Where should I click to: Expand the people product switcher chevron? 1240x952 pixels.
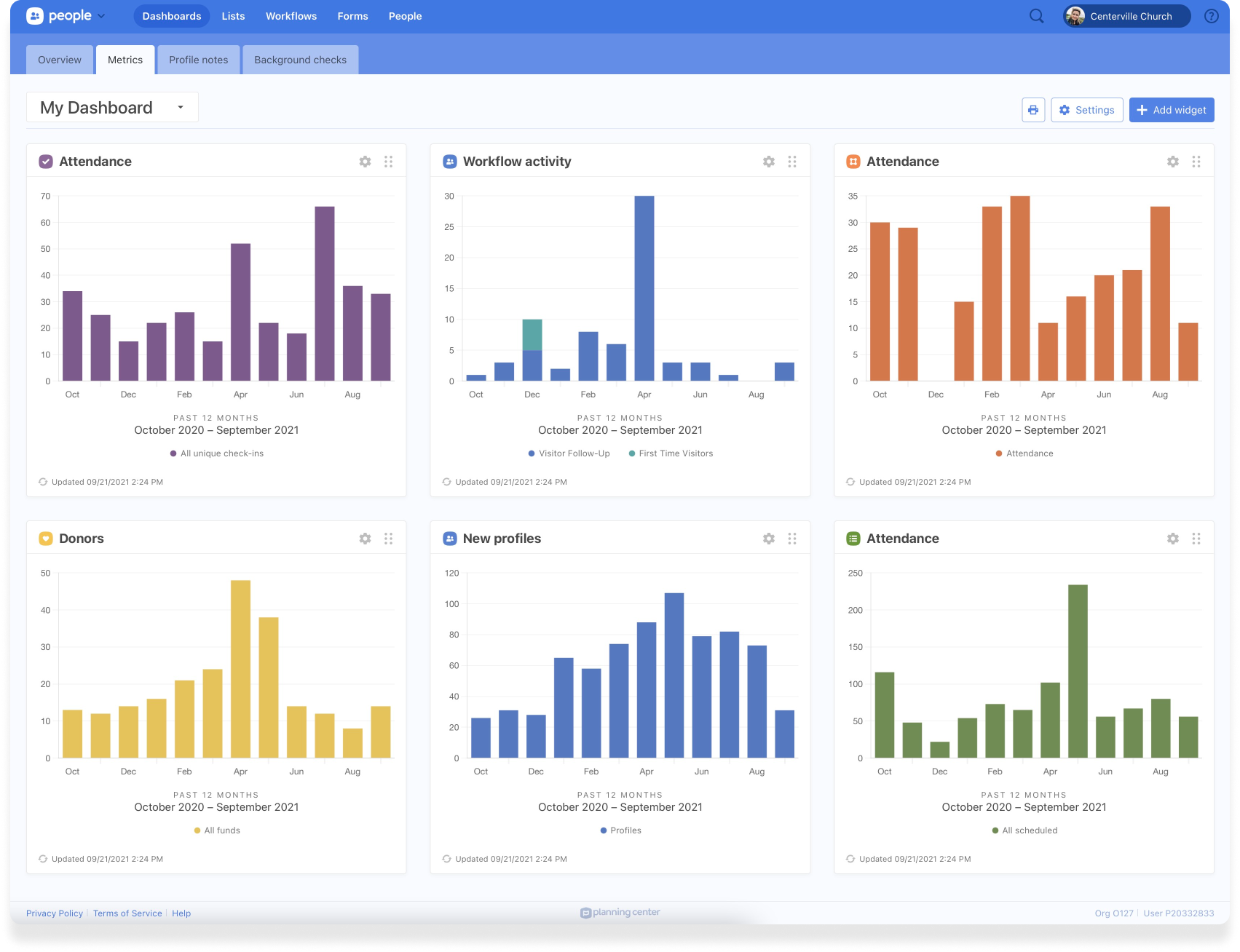pos(101,15)
